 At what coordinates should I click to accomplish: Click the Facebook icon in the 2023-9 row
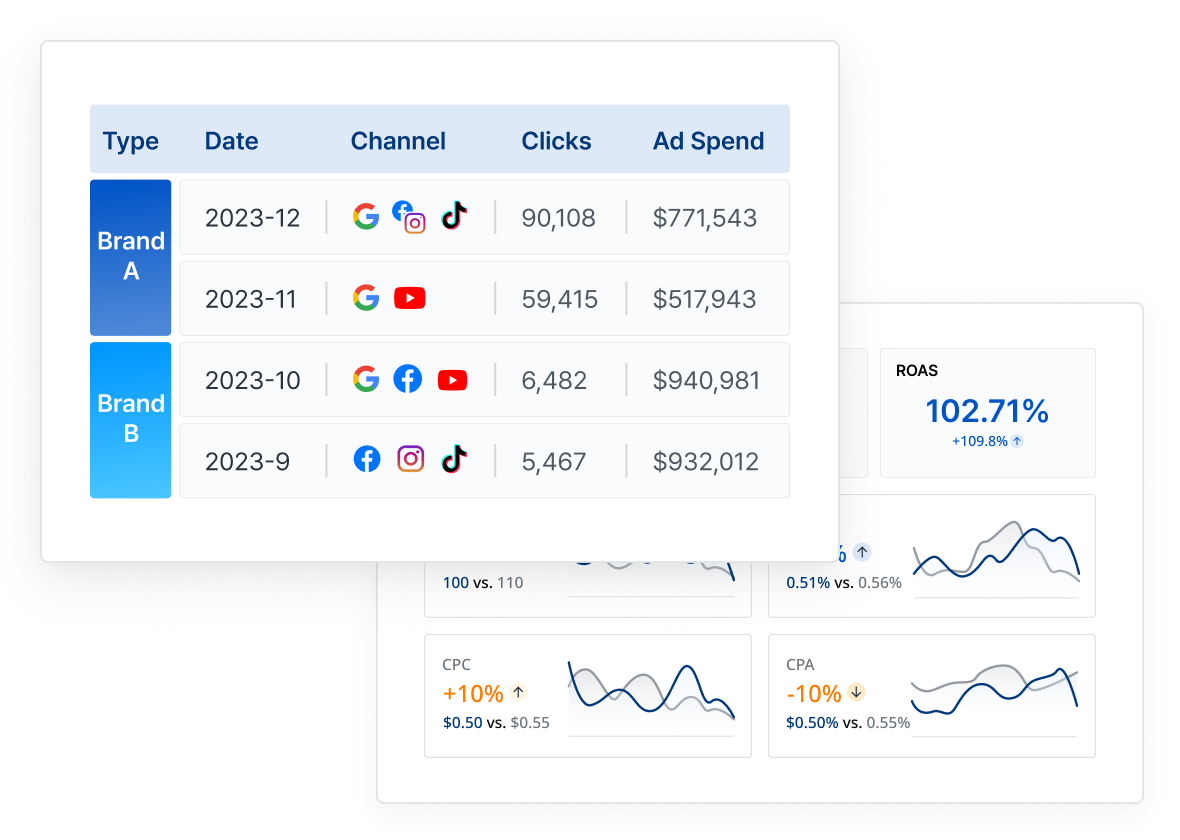(367, 458)
